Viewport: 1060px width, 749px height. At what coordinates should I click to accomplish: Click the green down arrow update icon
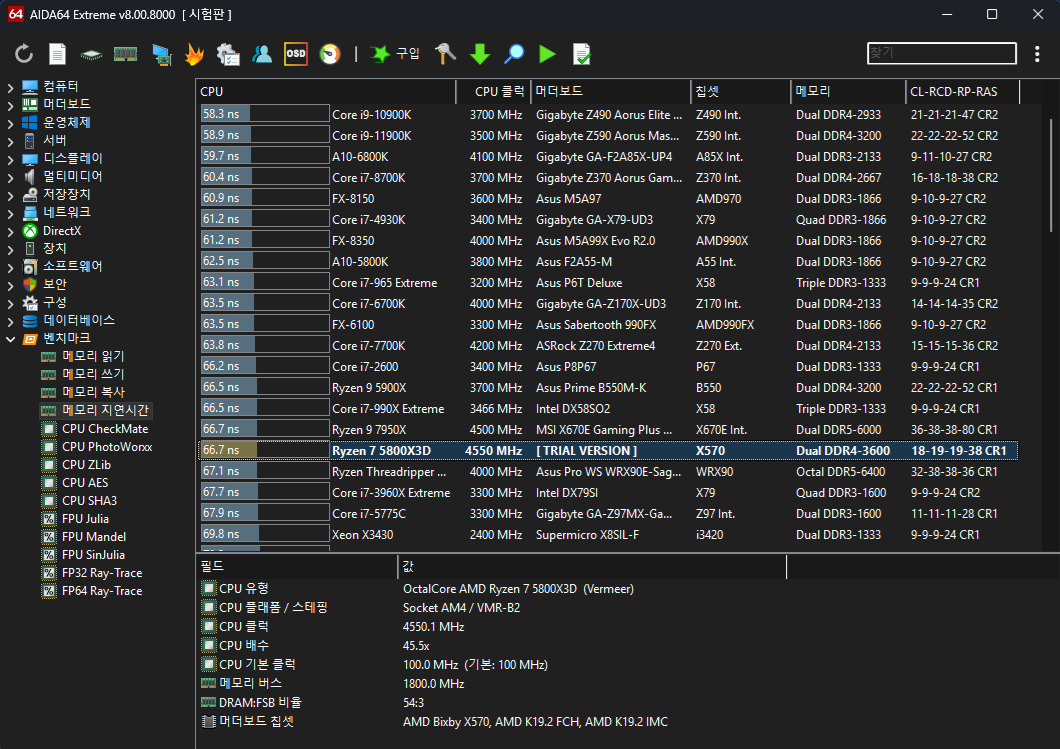[x=480, y=54]
